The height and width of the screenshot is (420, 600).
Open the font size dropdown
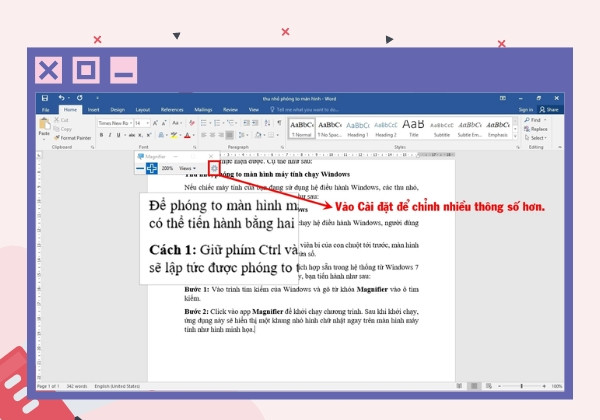(148, 123)
